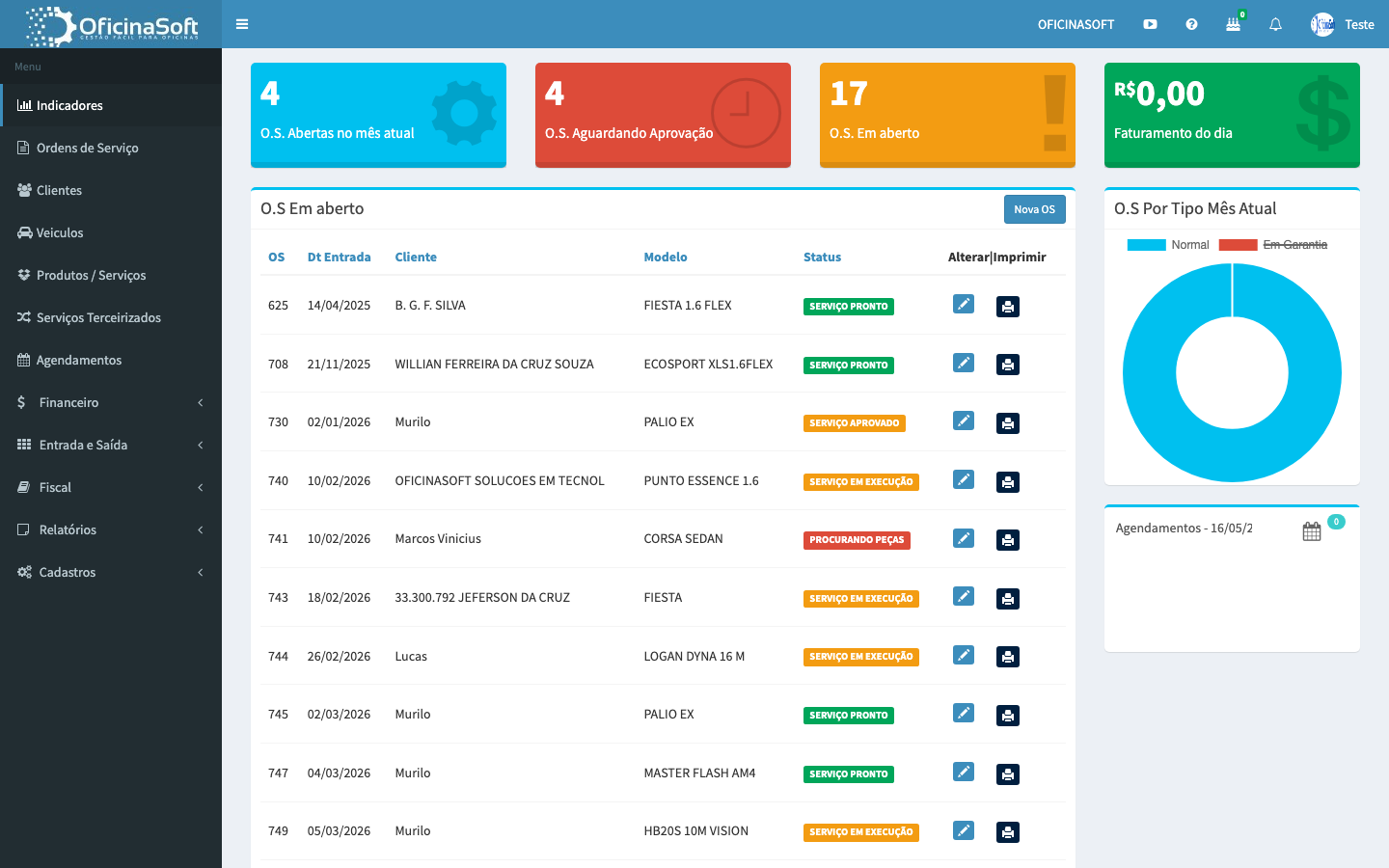Viewport: 1389px width, 868px height.
Task: Print OS 740 with printer icon
Action: pos(1008,482)
